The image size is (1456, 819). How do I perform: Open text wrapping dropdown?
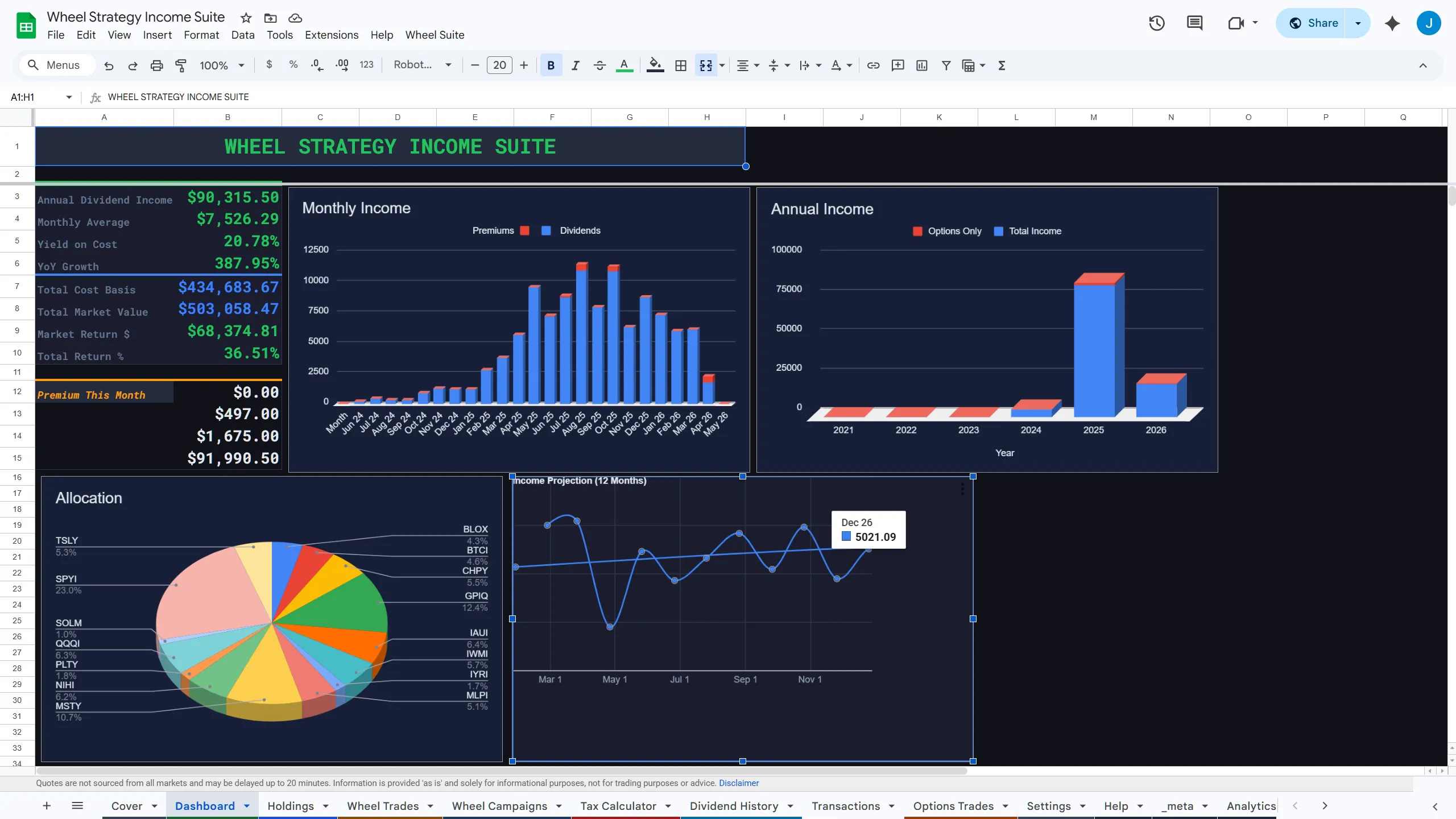point(810,65)
